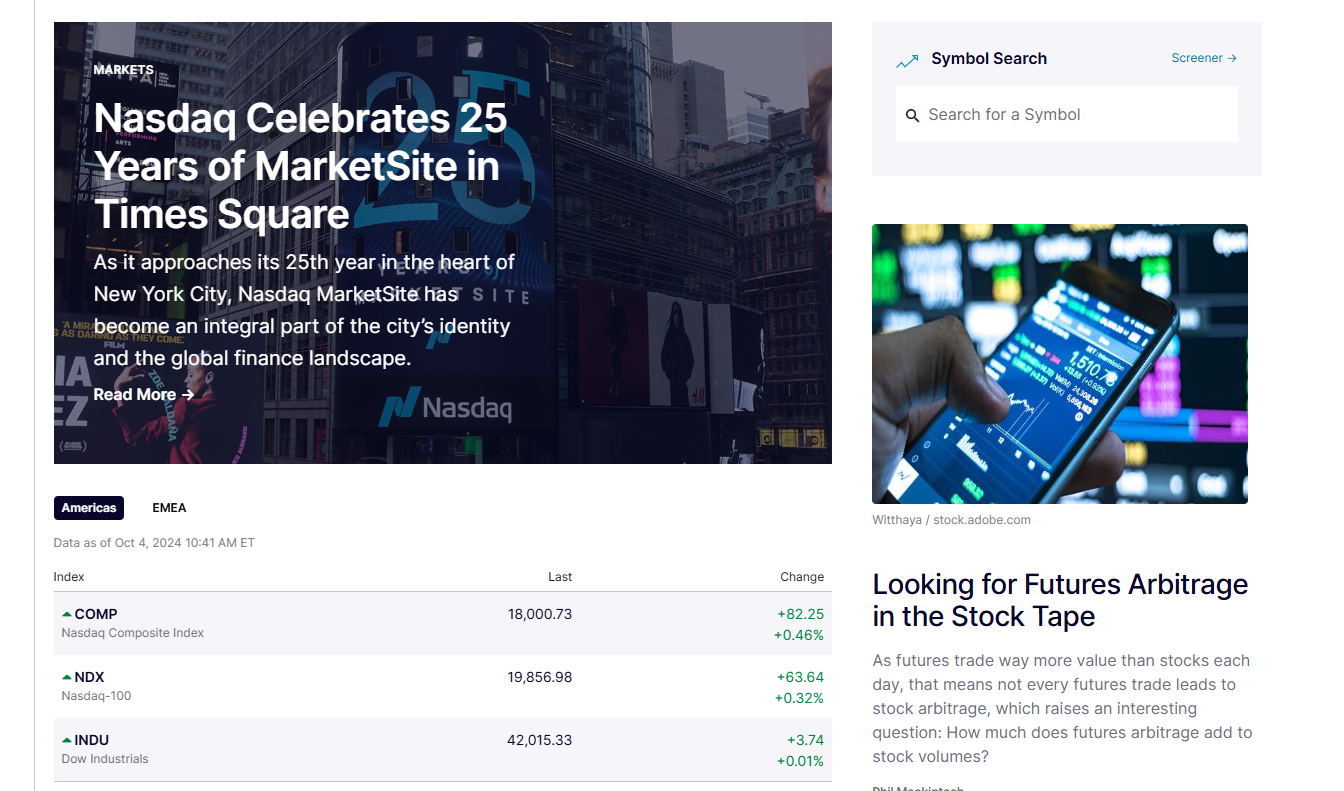Screen dimensions: 1344x791
Task: Click the magnifying glass search icon
Action: (x=912, y=116)
